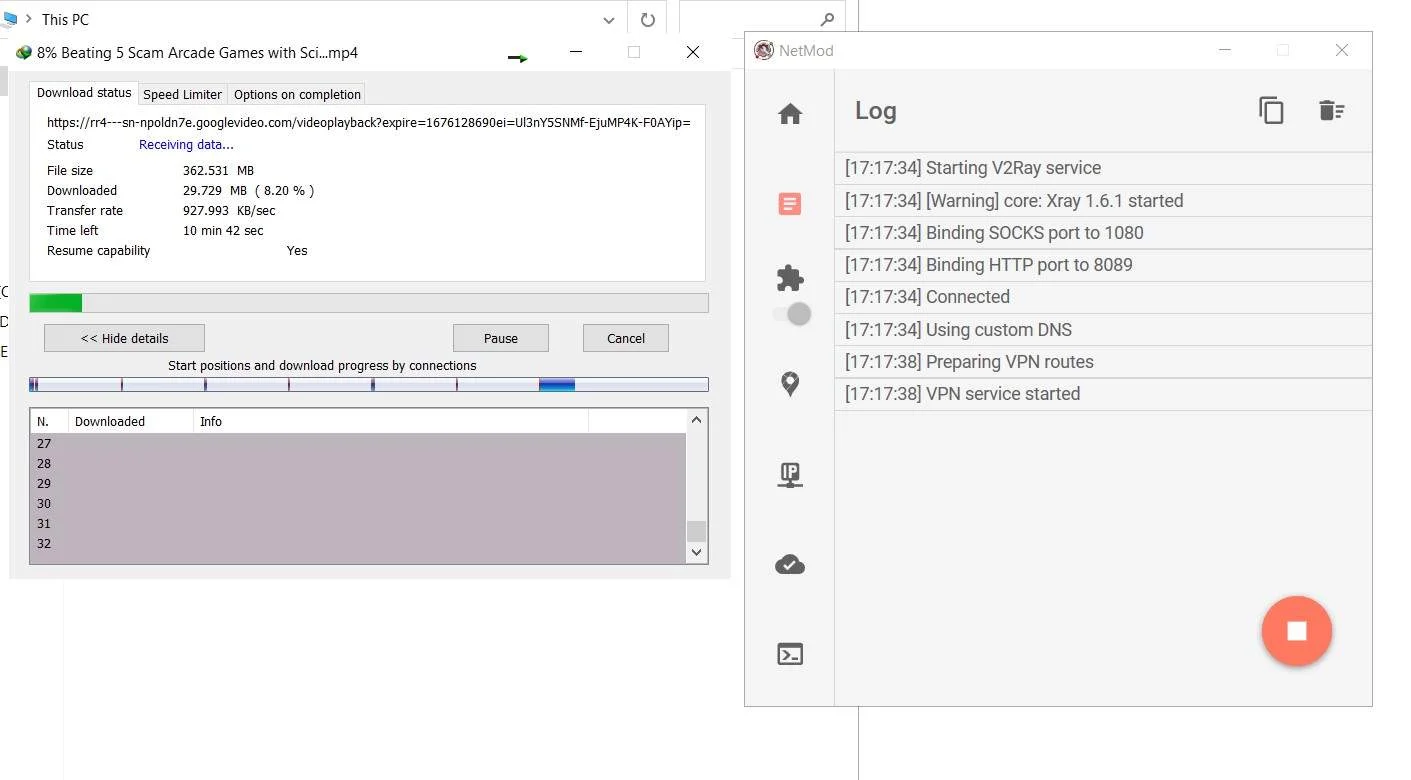Open the plugins puzzle icon in NetMod
This screenshot has height=780, width=1411.
tap(790, 277)
